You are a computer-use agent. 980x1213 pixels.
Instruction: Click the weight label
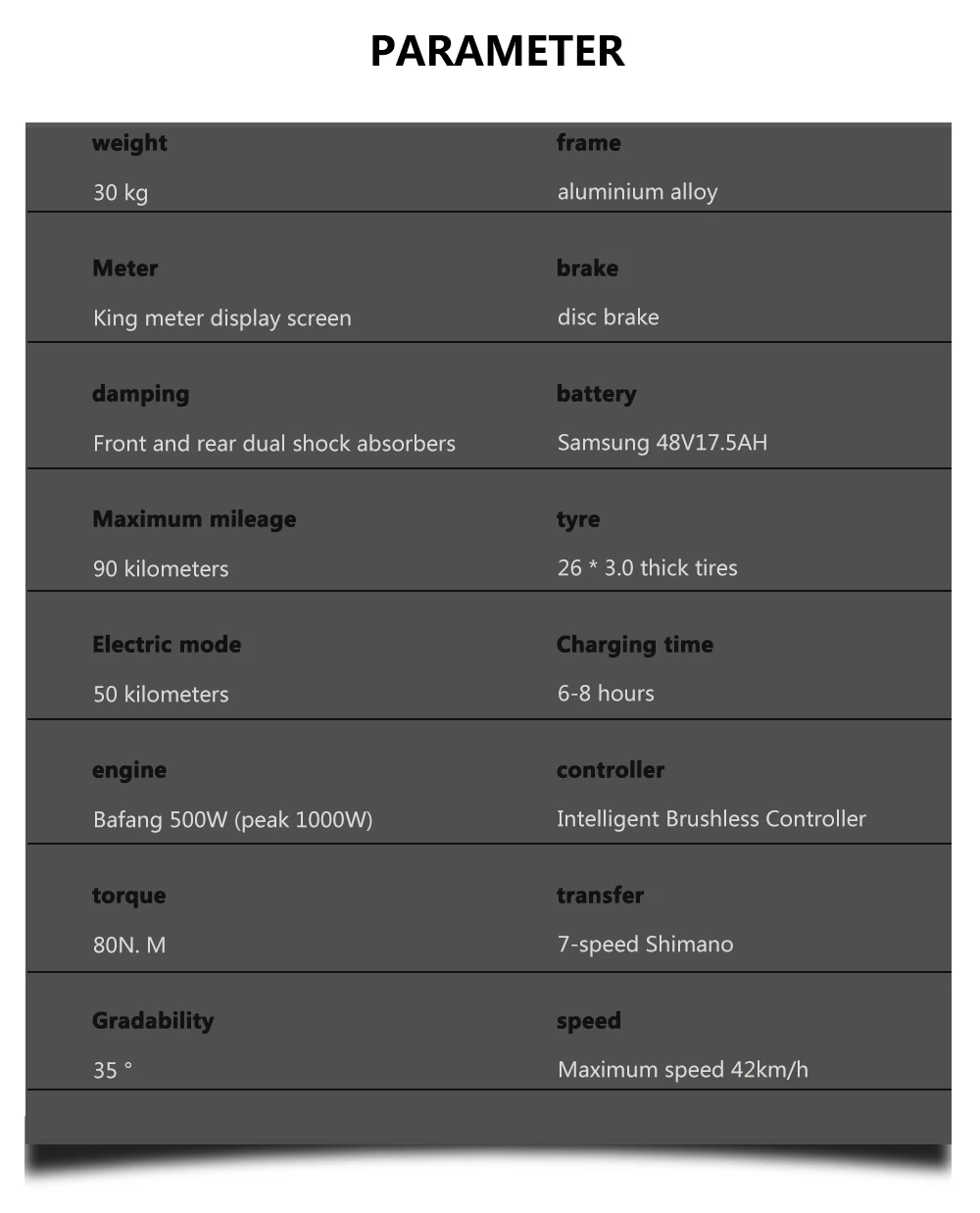(129, 143)
